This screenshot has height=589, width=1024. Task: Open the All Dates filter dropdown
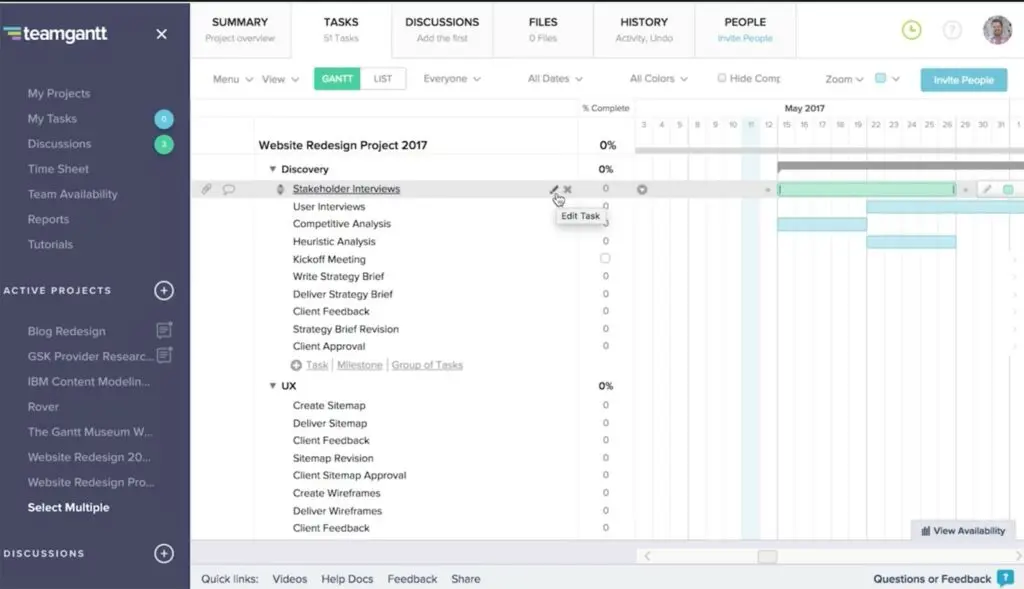pos(555,79)
